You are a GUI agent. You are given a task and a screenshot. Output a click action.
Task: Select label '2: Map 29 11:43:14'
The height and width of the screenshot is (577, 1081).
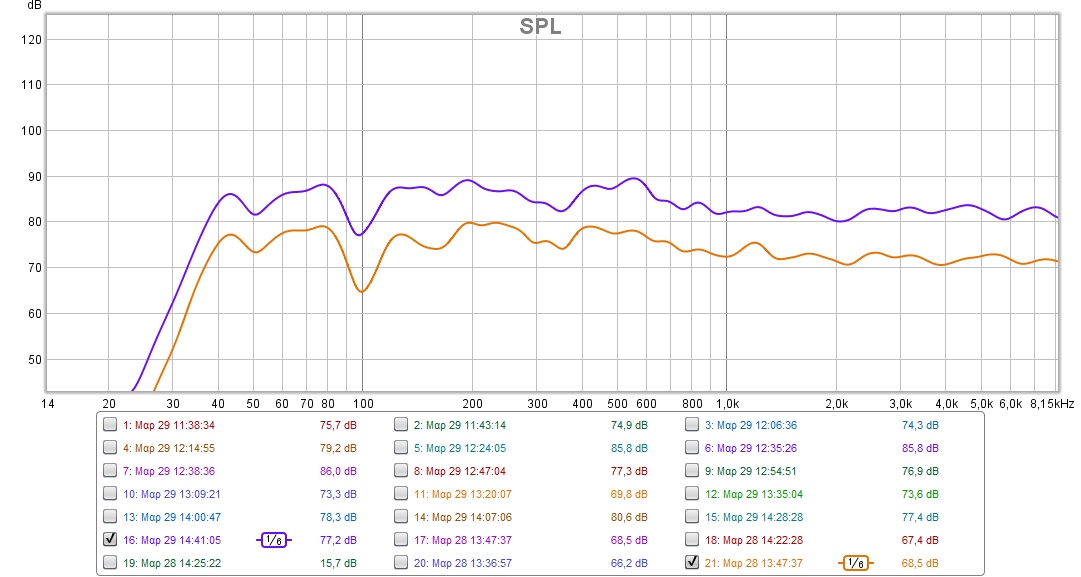pyautogui.click(x=460, y=425)
